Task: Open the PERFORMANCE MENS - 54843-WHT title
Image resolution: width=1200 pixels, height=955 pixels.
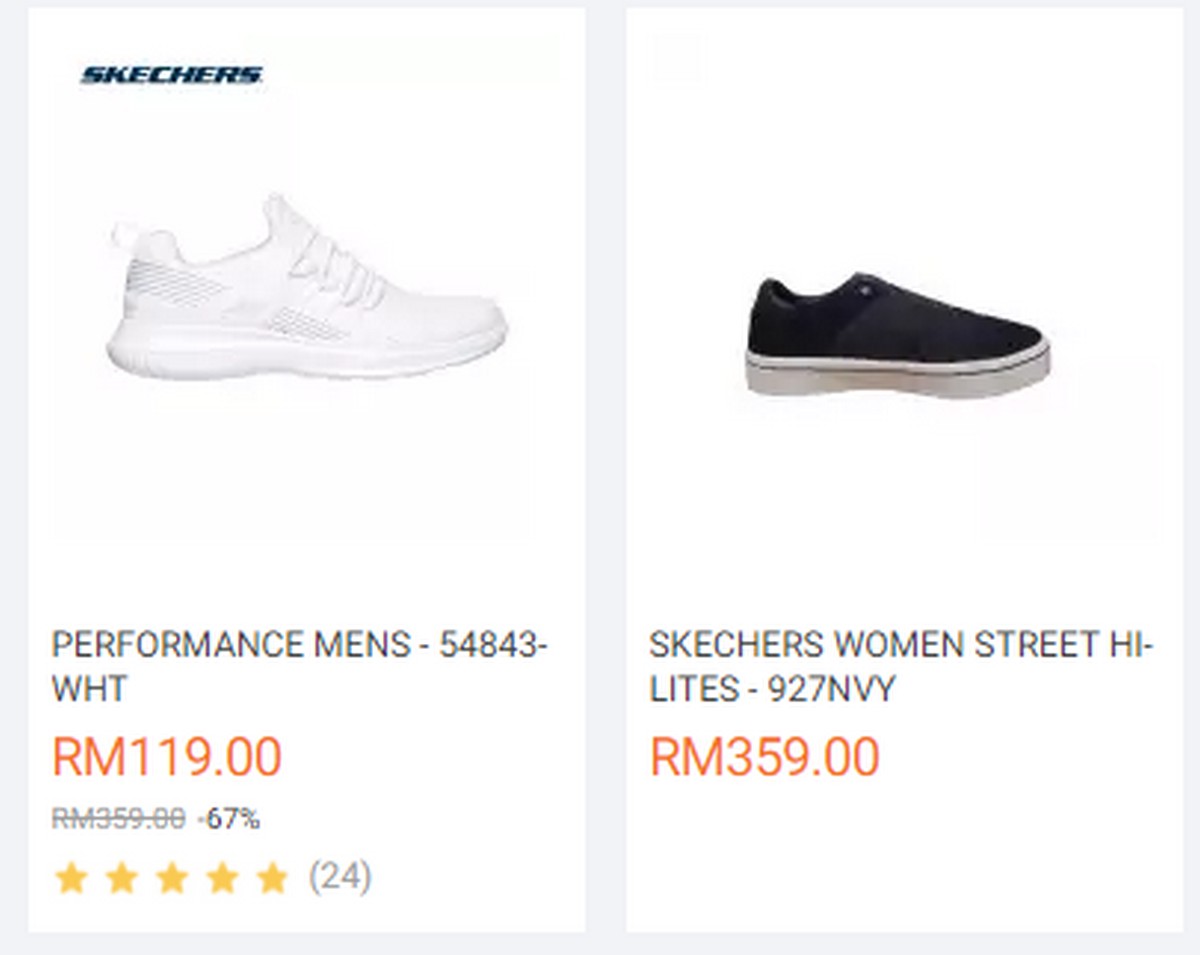Action: coord(299,666)
